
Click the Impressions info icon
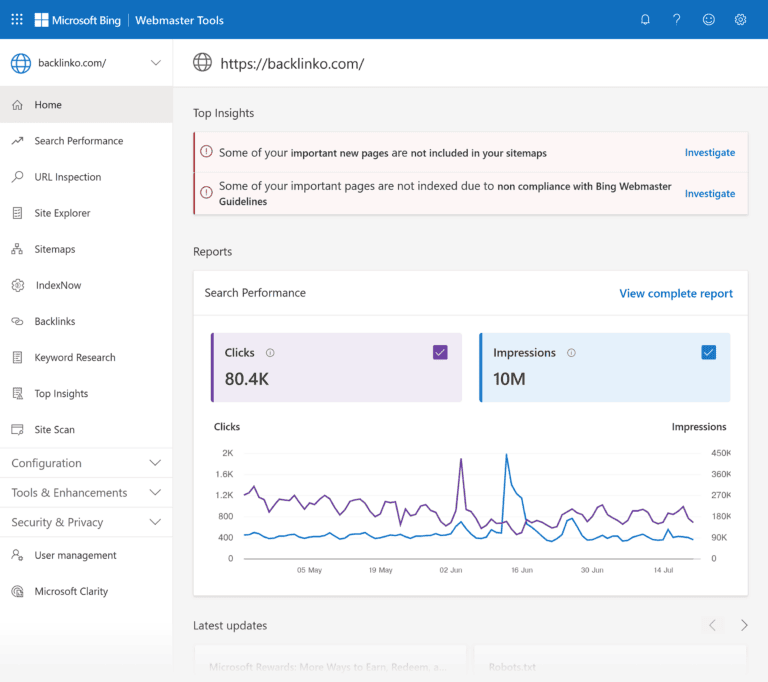coord(571,353)
